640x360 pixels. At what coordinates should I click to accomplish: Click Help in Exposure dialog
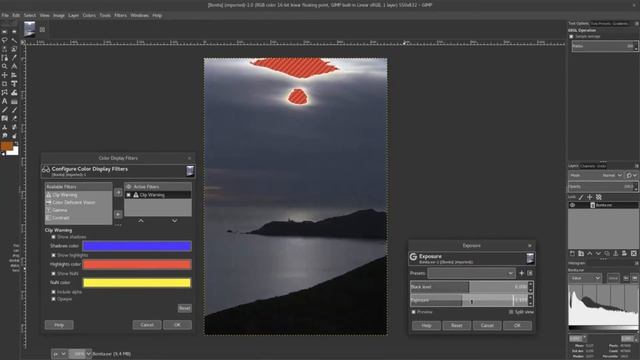click(426, 325)
